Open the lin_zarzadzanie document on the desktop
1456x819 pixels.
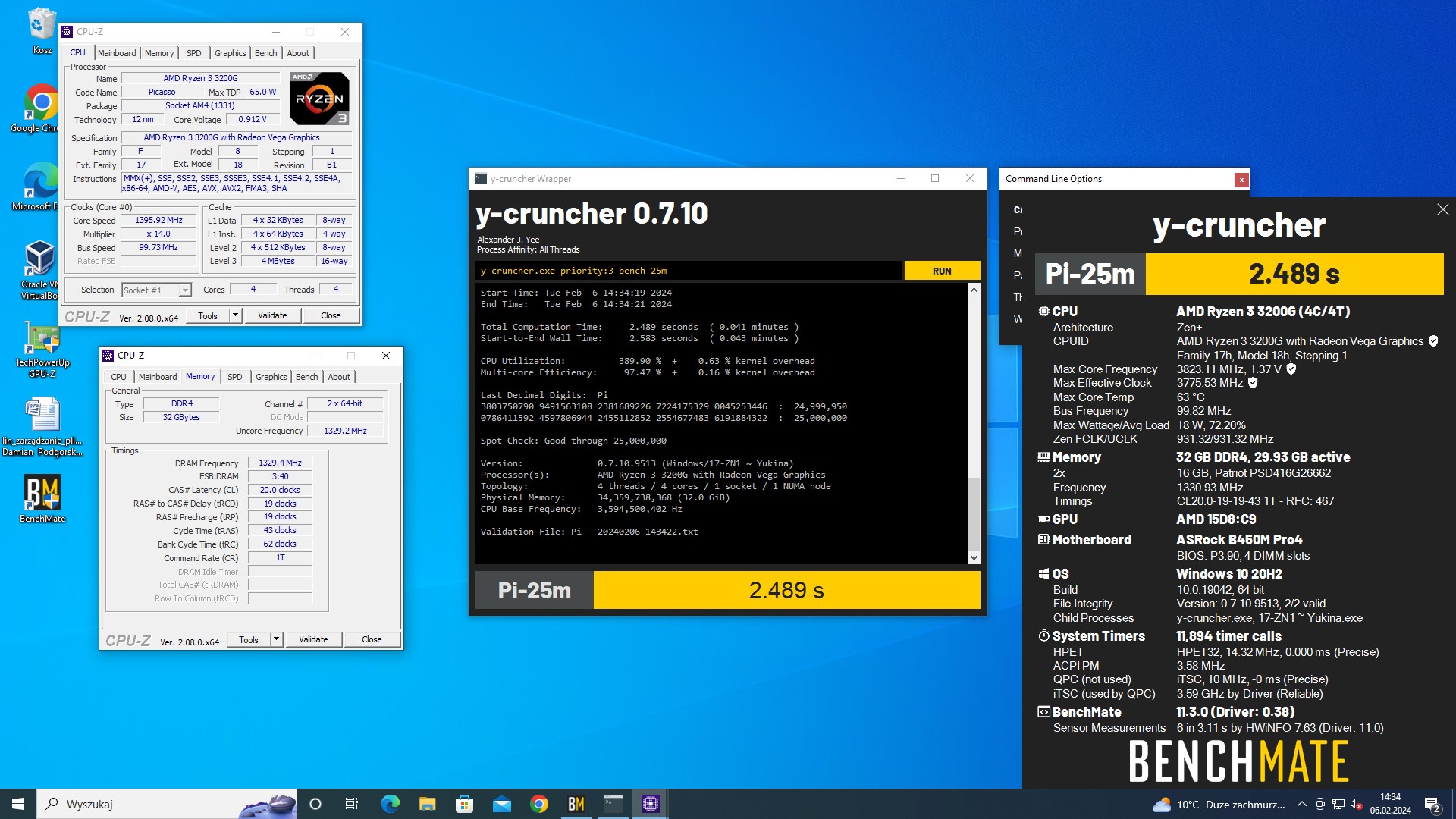tap(42, 427)
